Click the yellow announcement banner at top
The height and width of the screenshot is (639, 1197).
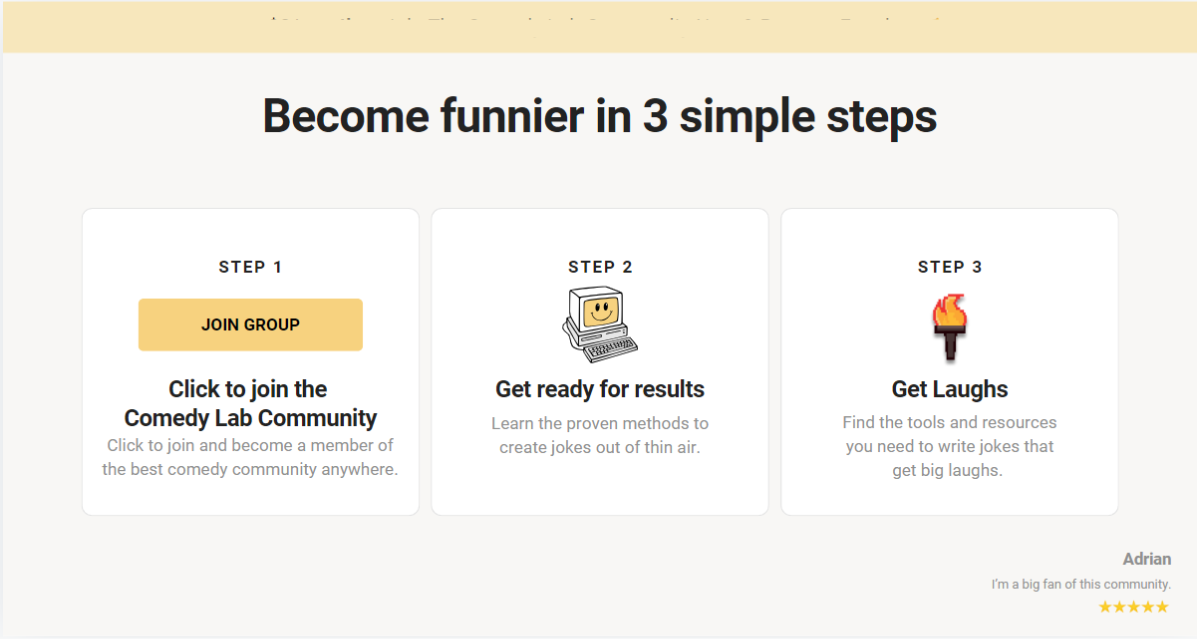pos(599,27)
